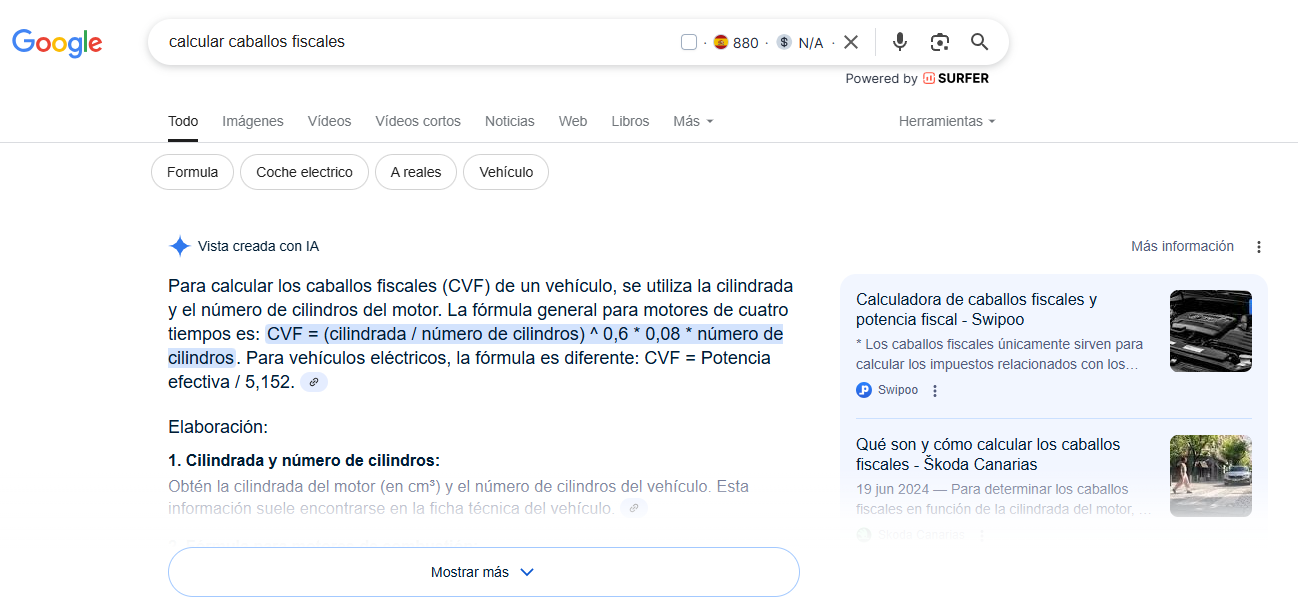Switch to the Web tab

(x=573, y=121)
